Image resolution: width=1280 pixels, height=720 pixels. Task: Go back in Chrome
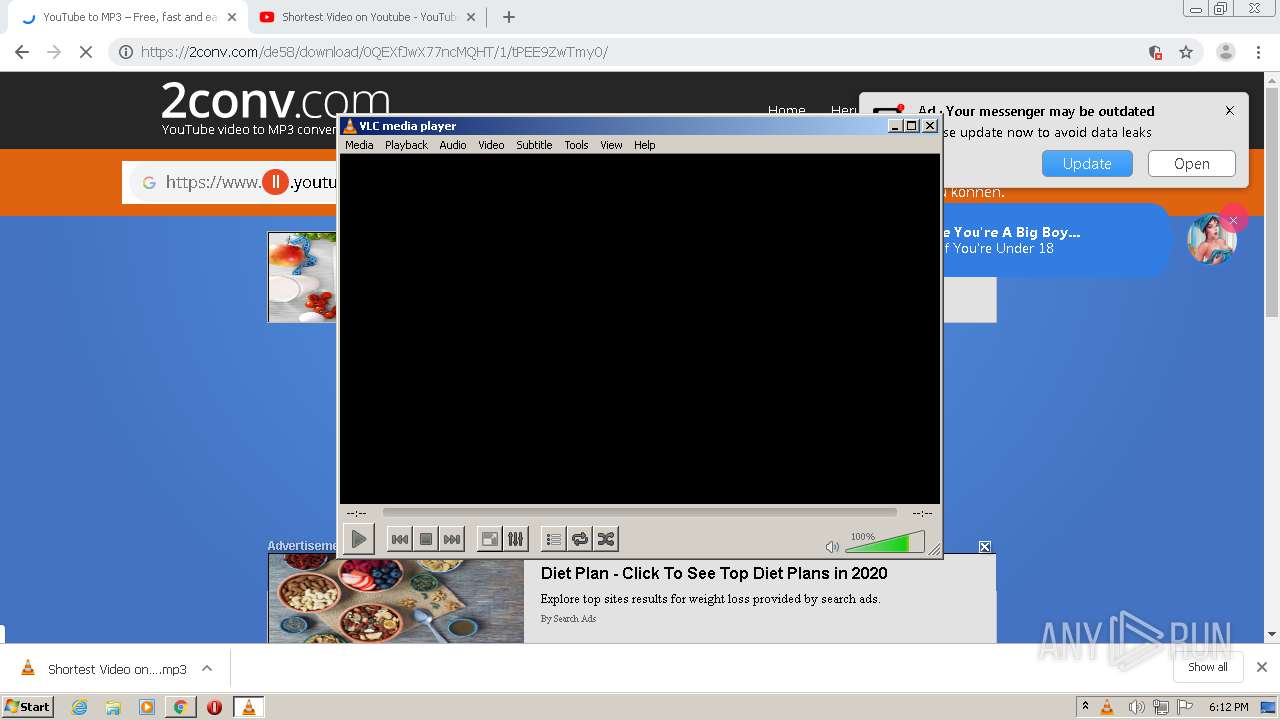22,52
